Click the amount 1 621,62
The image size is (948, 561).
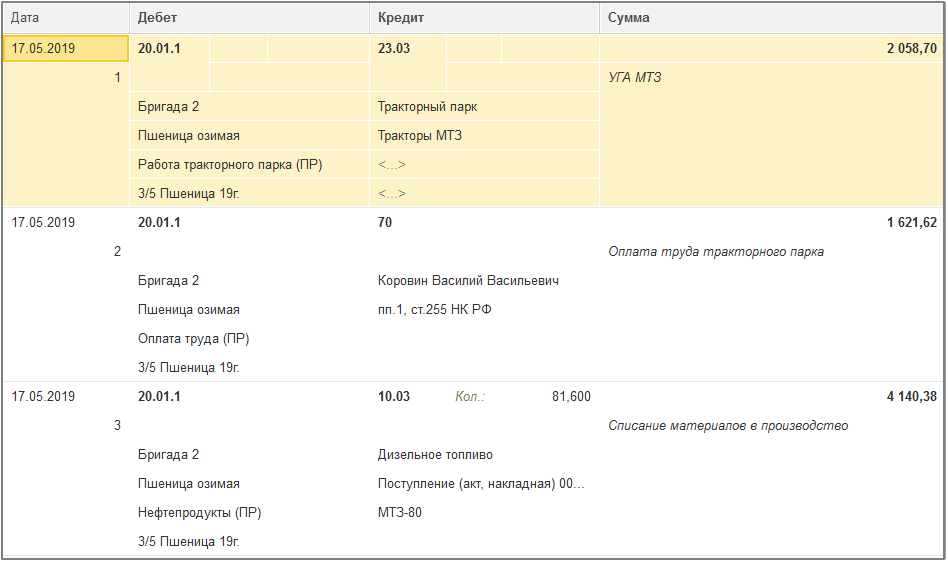[x=912, y=222]
